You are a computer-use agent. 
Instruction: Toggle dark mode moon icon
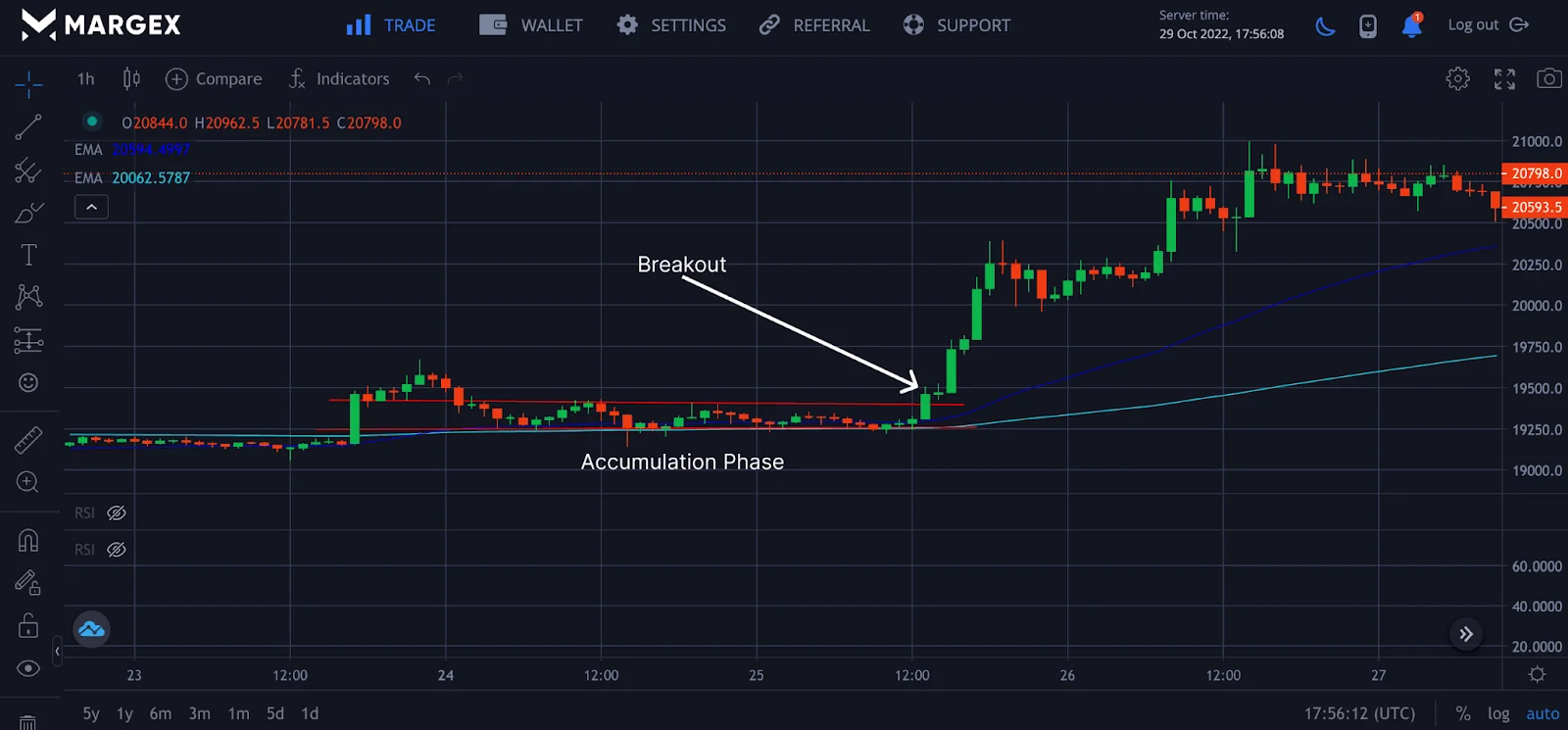(x=1325, y=25)
